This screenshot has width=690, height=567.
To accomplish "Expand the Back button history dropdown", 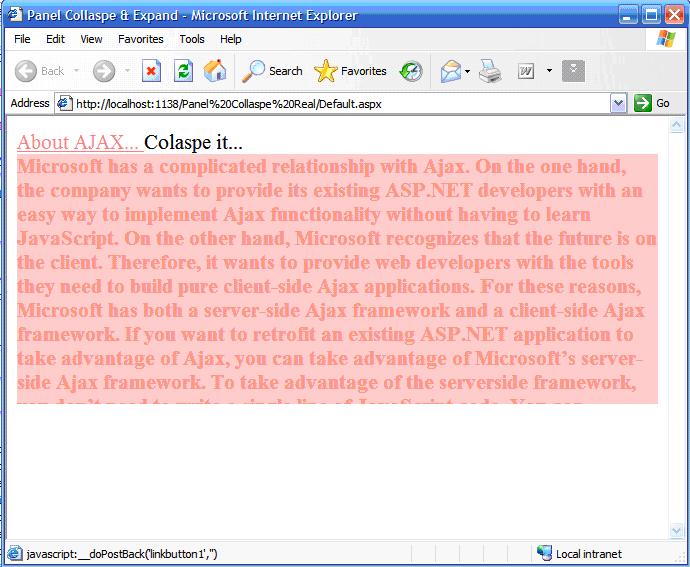I will coord(76,70).
